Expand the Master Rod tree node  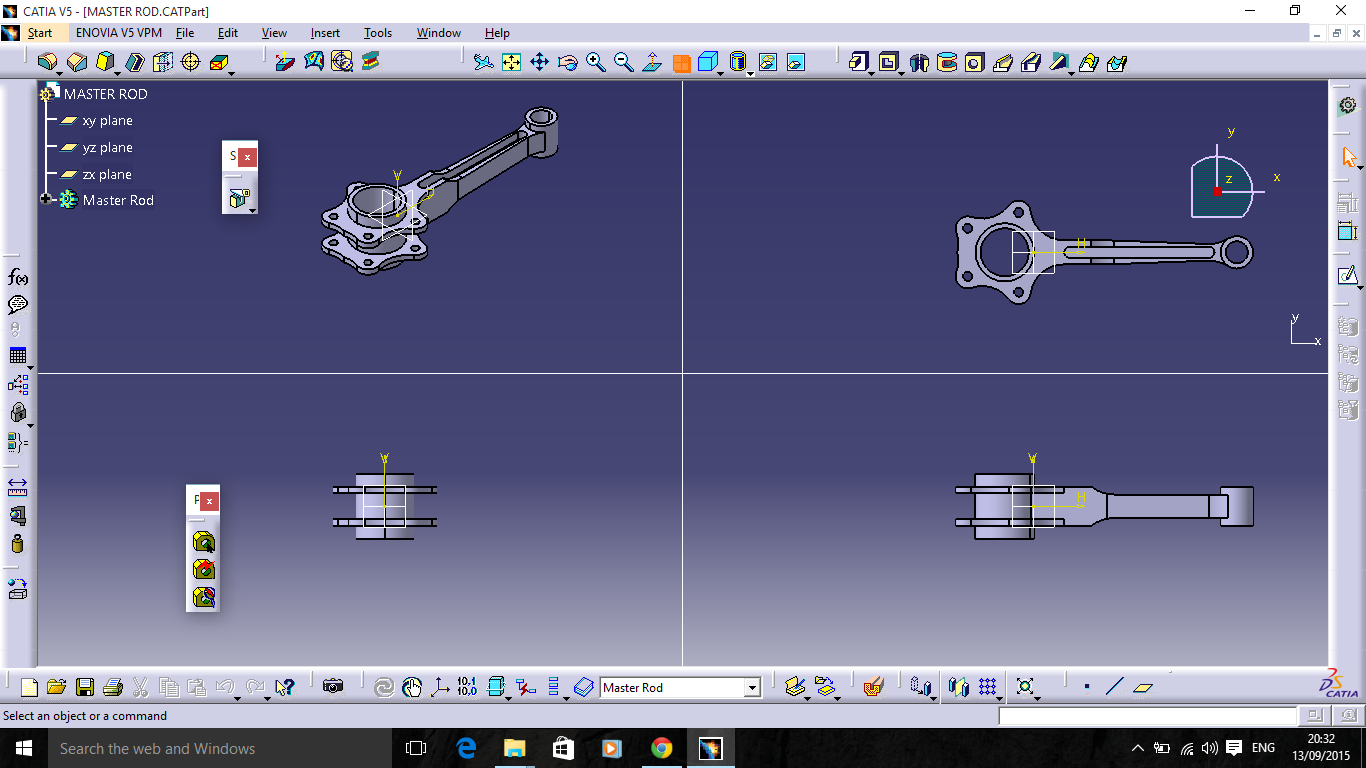pyautogui.click(x=46, y=199)
